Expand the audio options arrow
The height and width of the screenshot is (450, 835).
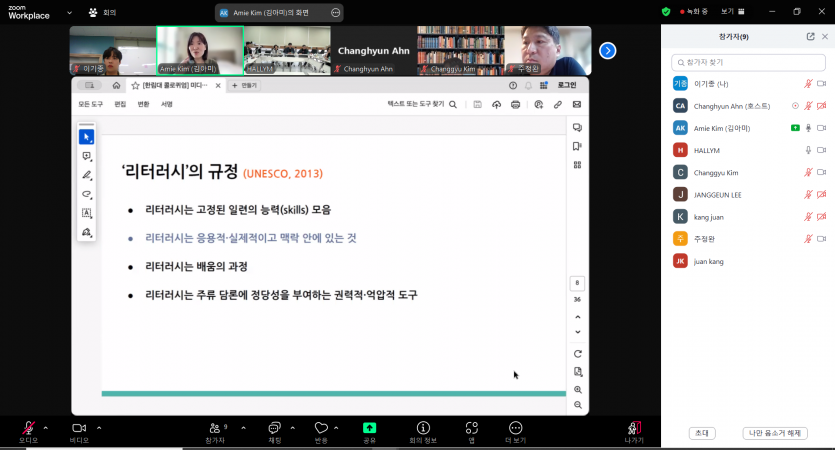click(46, 428)
